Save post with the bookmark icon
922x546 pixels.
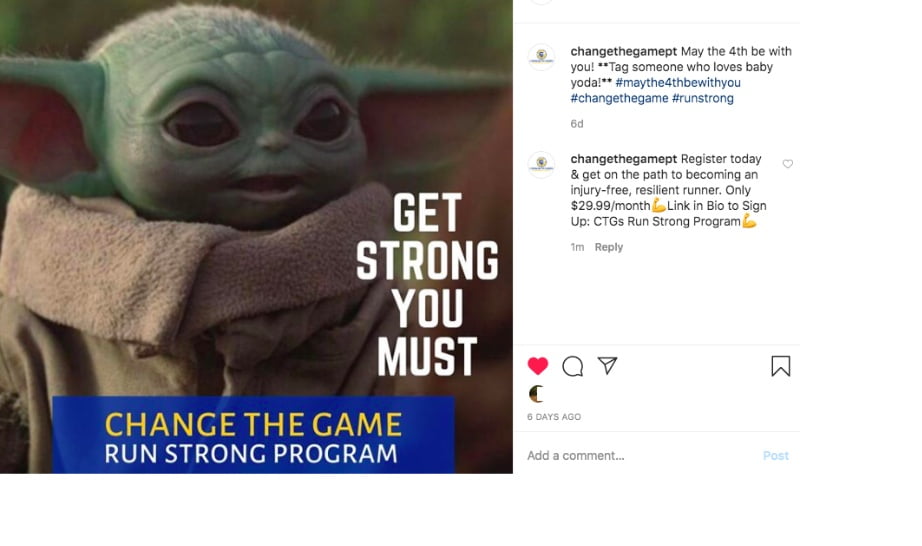click(x=780, y=366)
